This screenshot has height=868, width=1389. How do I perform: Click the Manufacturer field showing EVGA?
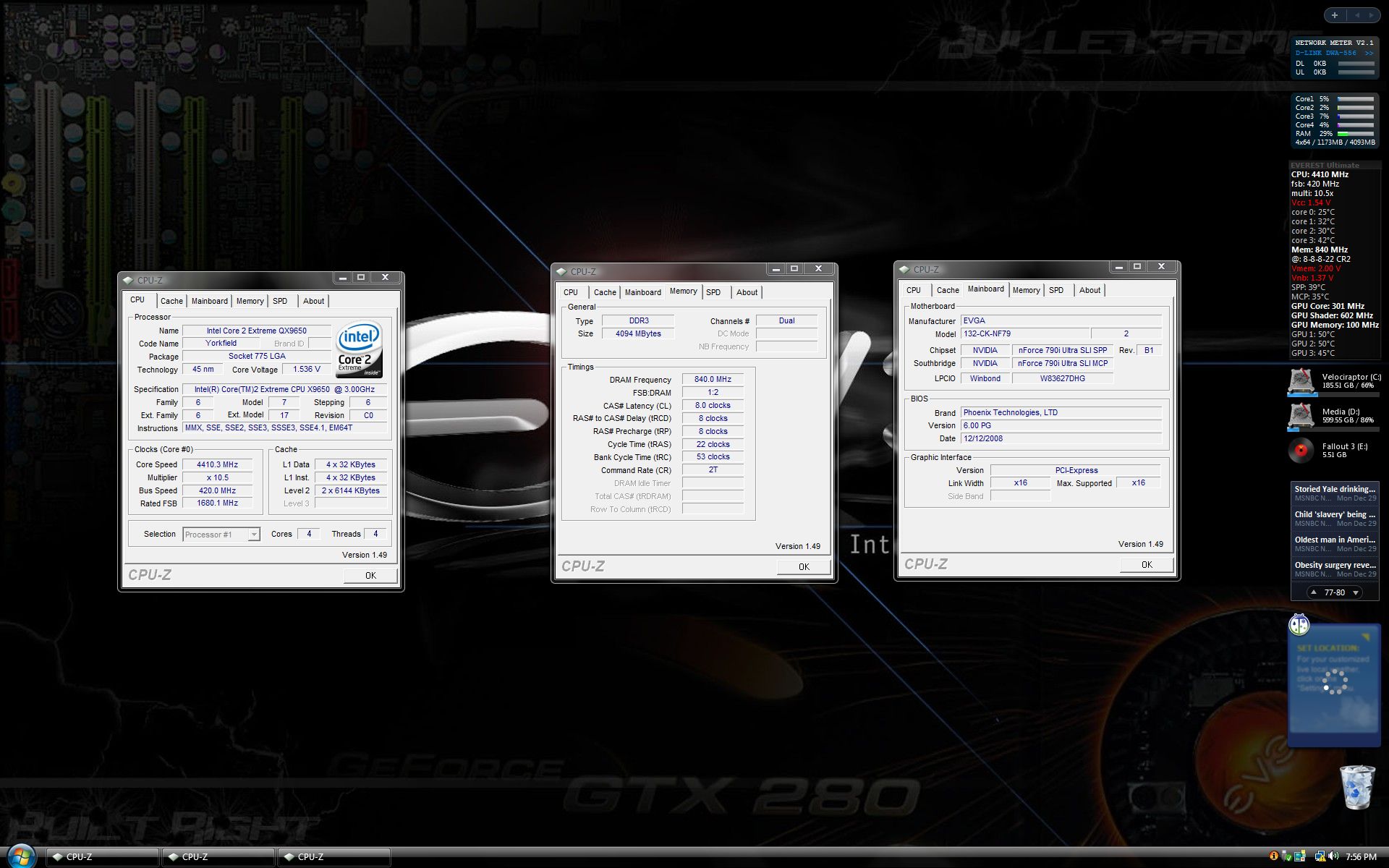(x=1061, y=320)
